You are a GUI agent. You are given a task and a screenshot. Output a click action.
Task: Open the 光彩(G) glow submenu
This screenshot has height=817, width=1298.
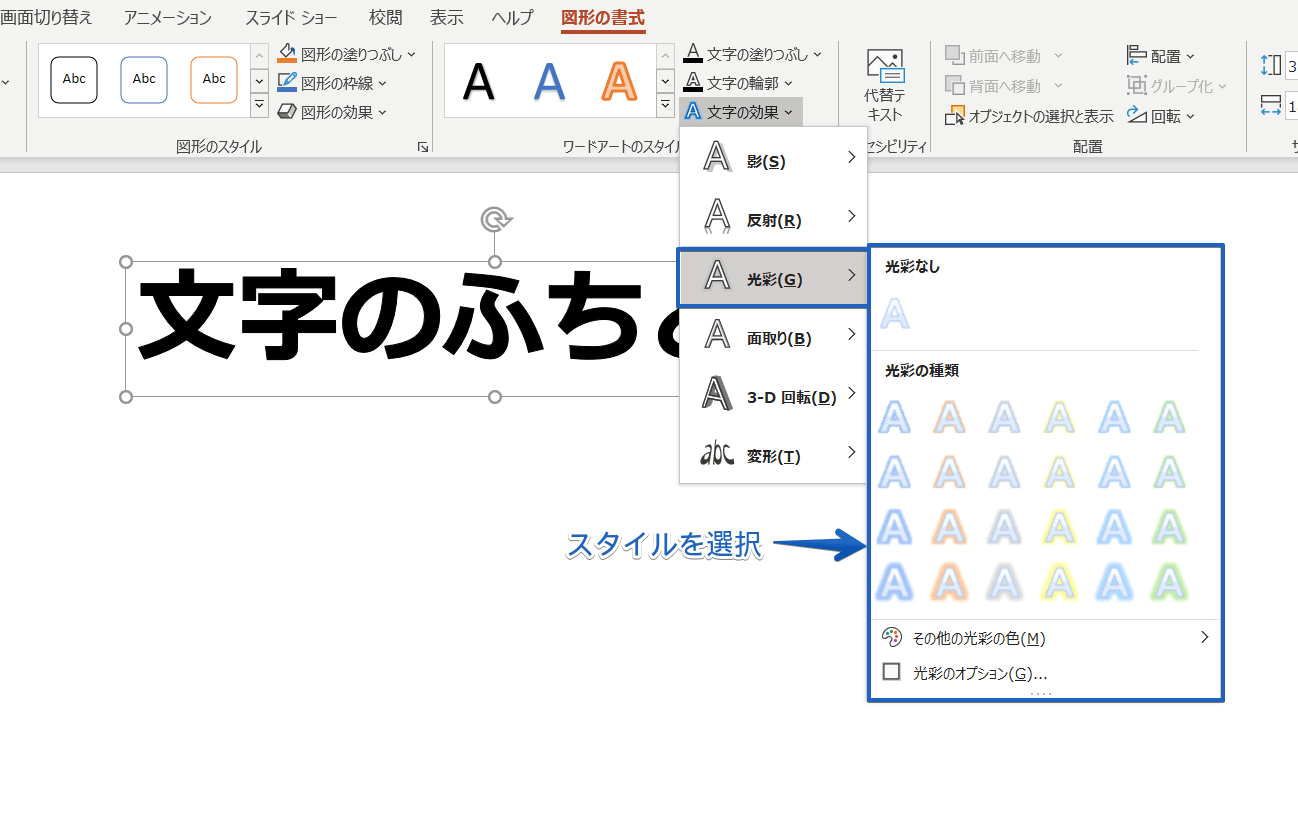point(773,278)
